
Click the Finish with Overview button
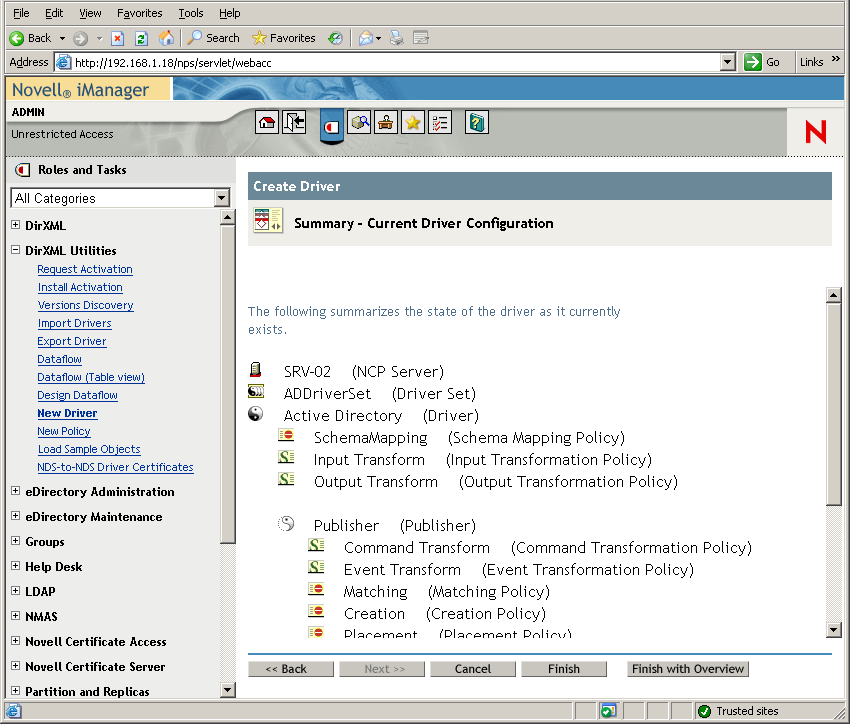[x=688, y=668]
